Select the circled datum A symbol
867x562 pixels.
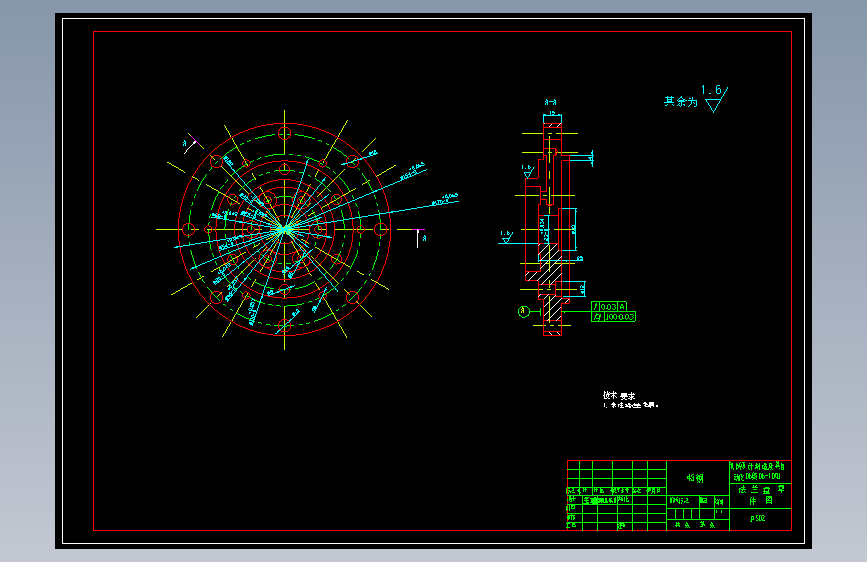[x=524, y=312]
